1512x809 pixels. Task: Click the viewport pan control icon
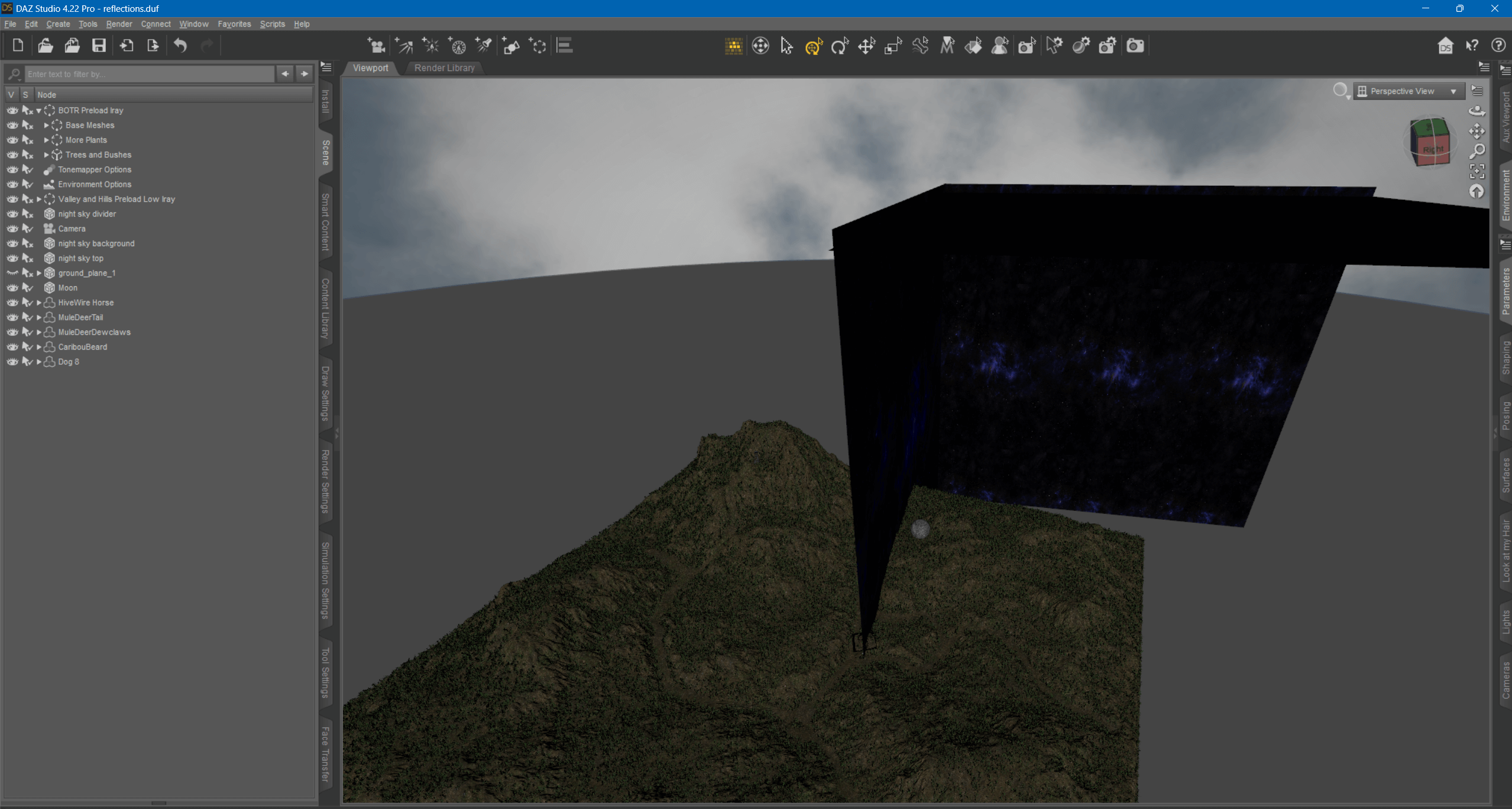[1477, 131]
